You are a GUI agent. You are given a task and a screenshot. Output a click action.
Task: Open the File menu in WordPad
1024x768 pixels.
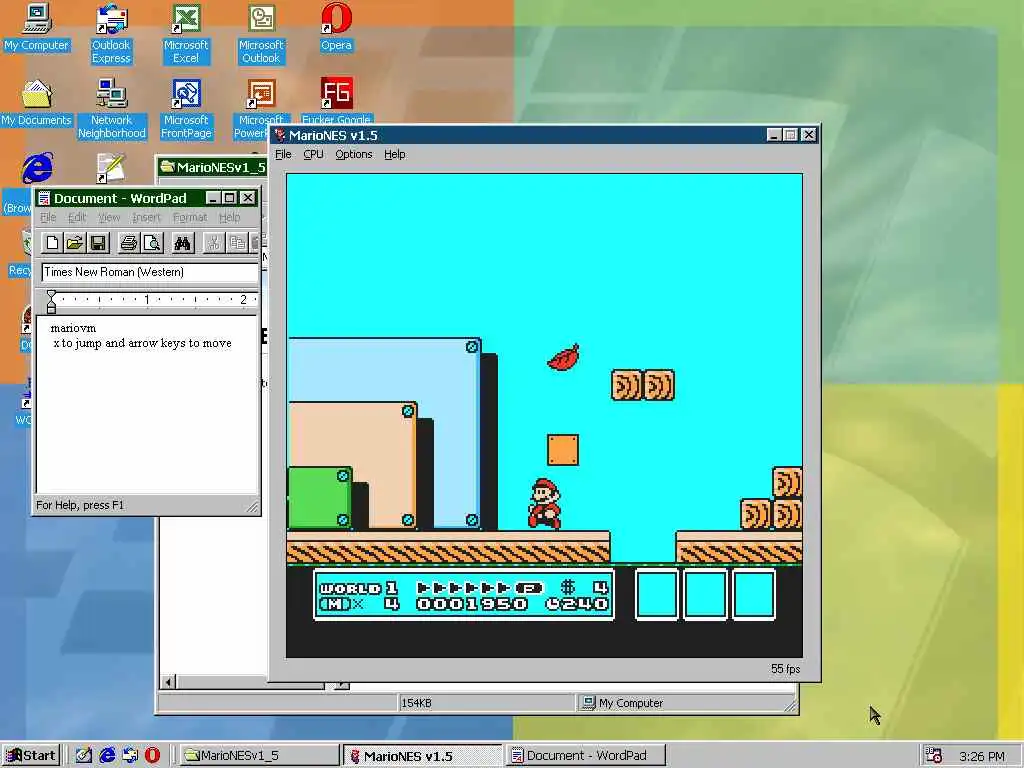click(48, 217)
